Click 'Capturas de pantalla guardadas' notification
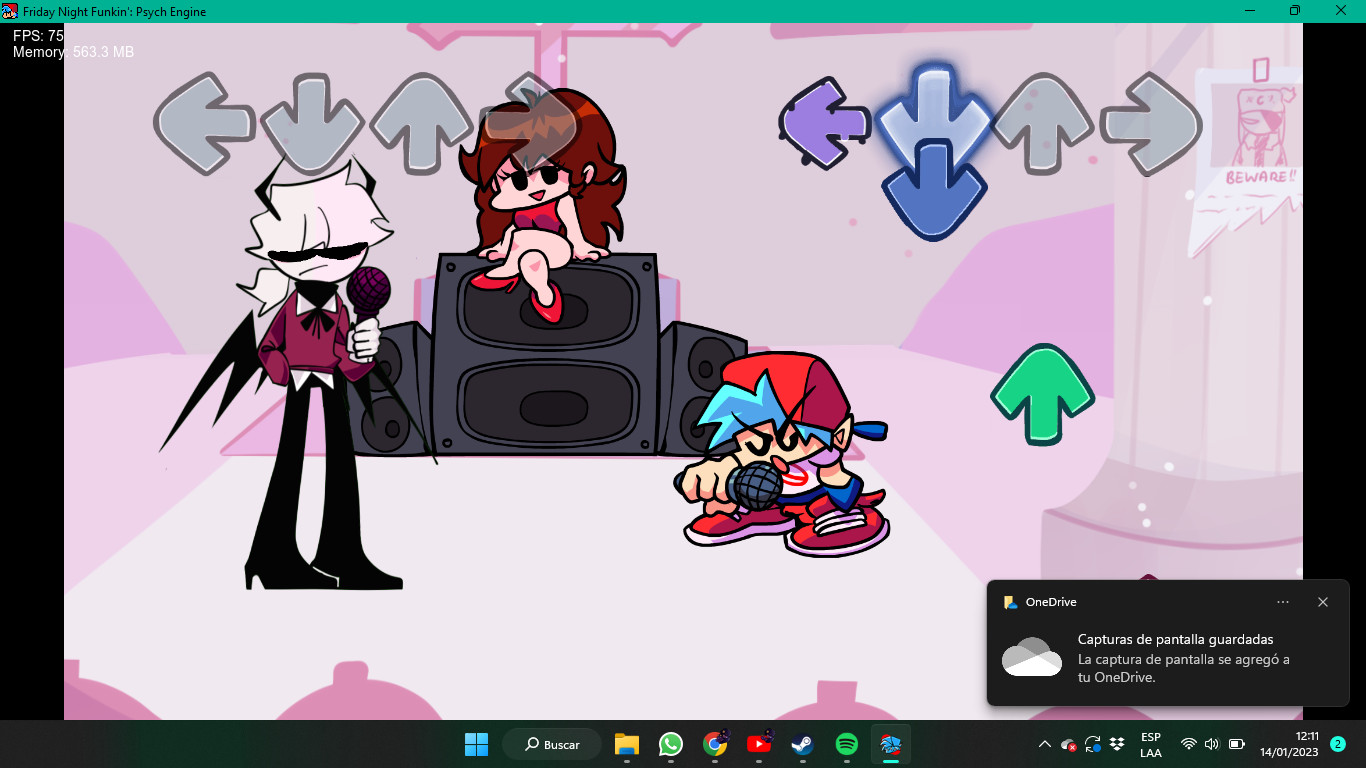Screen dimensions: 1366x768 pos(1176,639)
